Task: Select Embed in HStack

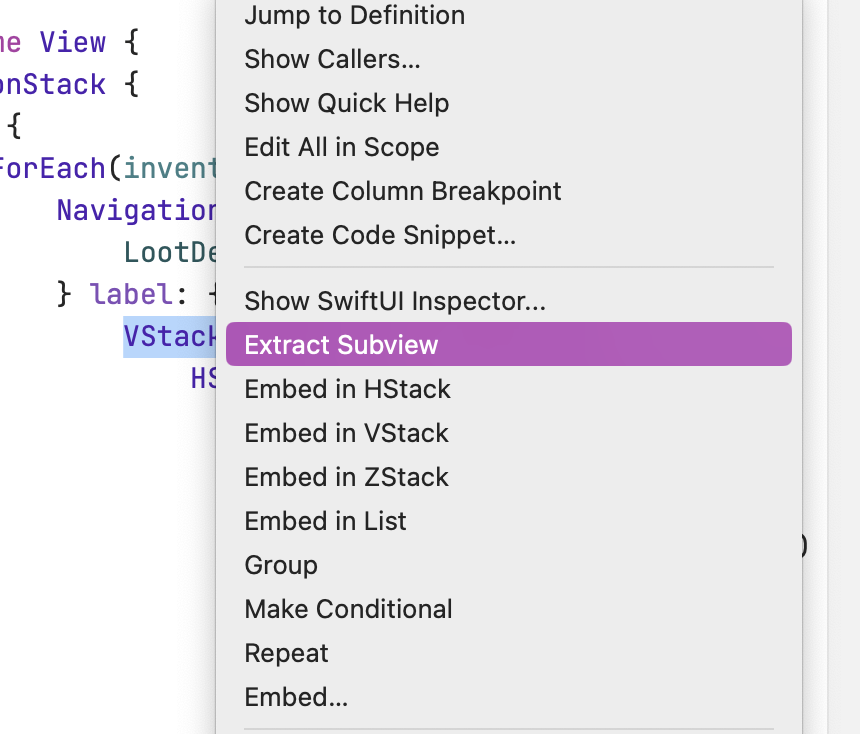Action: click(347, 389)
